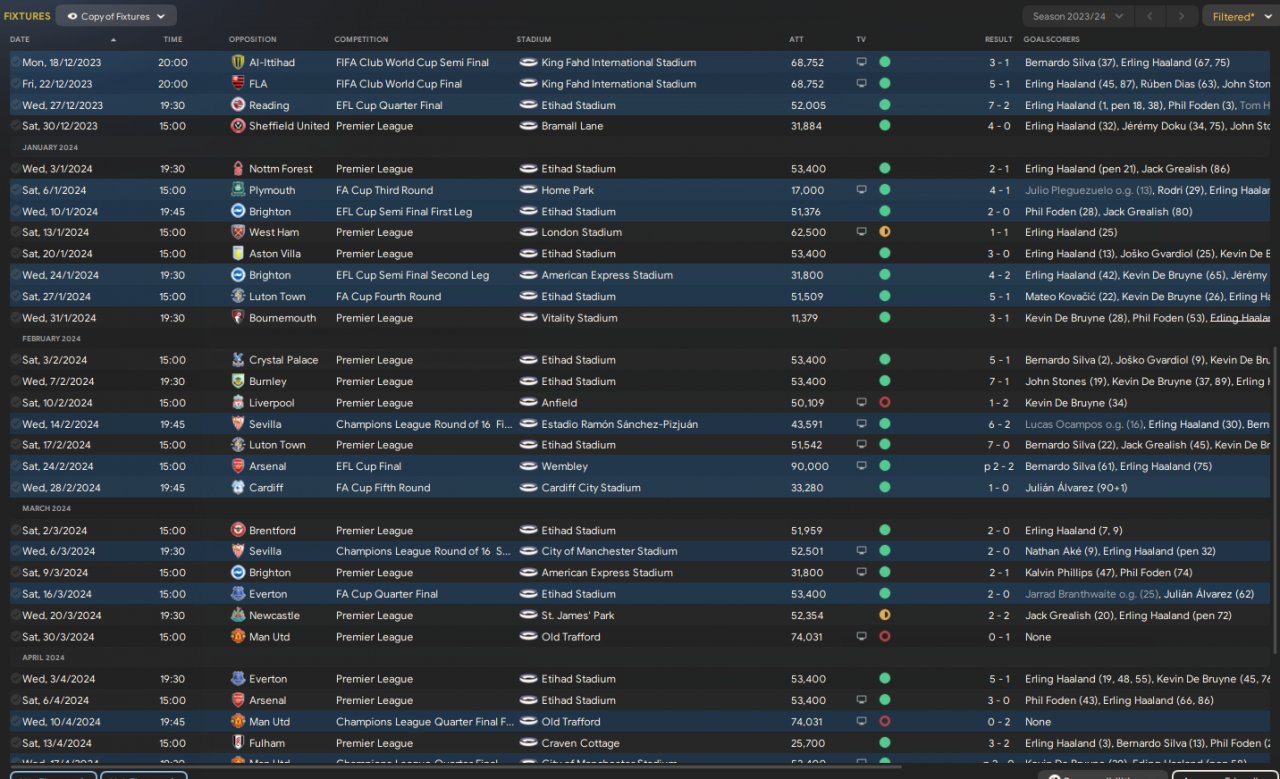Click the 7 - 2 result against Reading

point(999,105)
